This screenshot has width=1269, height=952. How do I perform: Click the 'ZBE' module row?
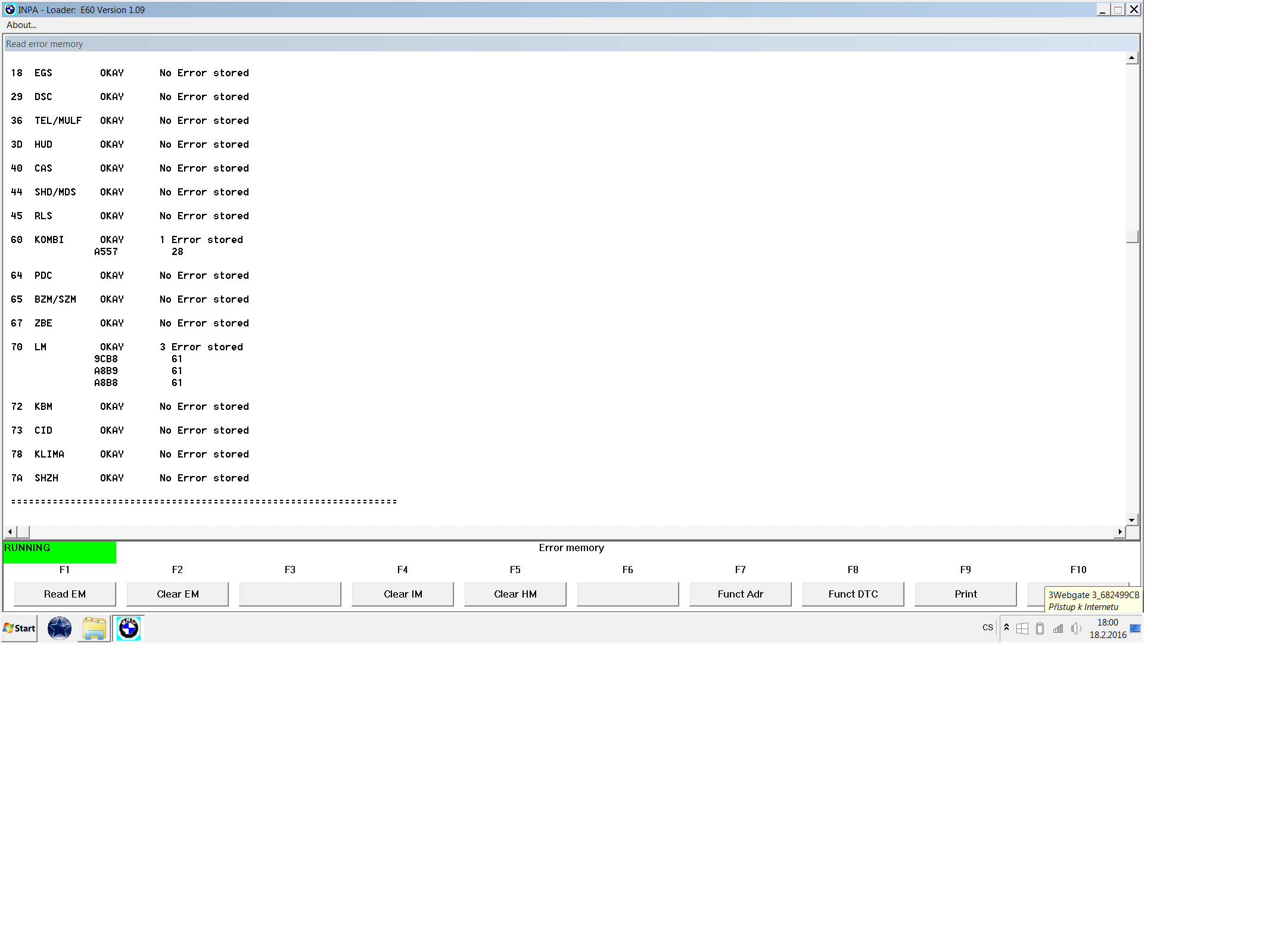(130, 323)
